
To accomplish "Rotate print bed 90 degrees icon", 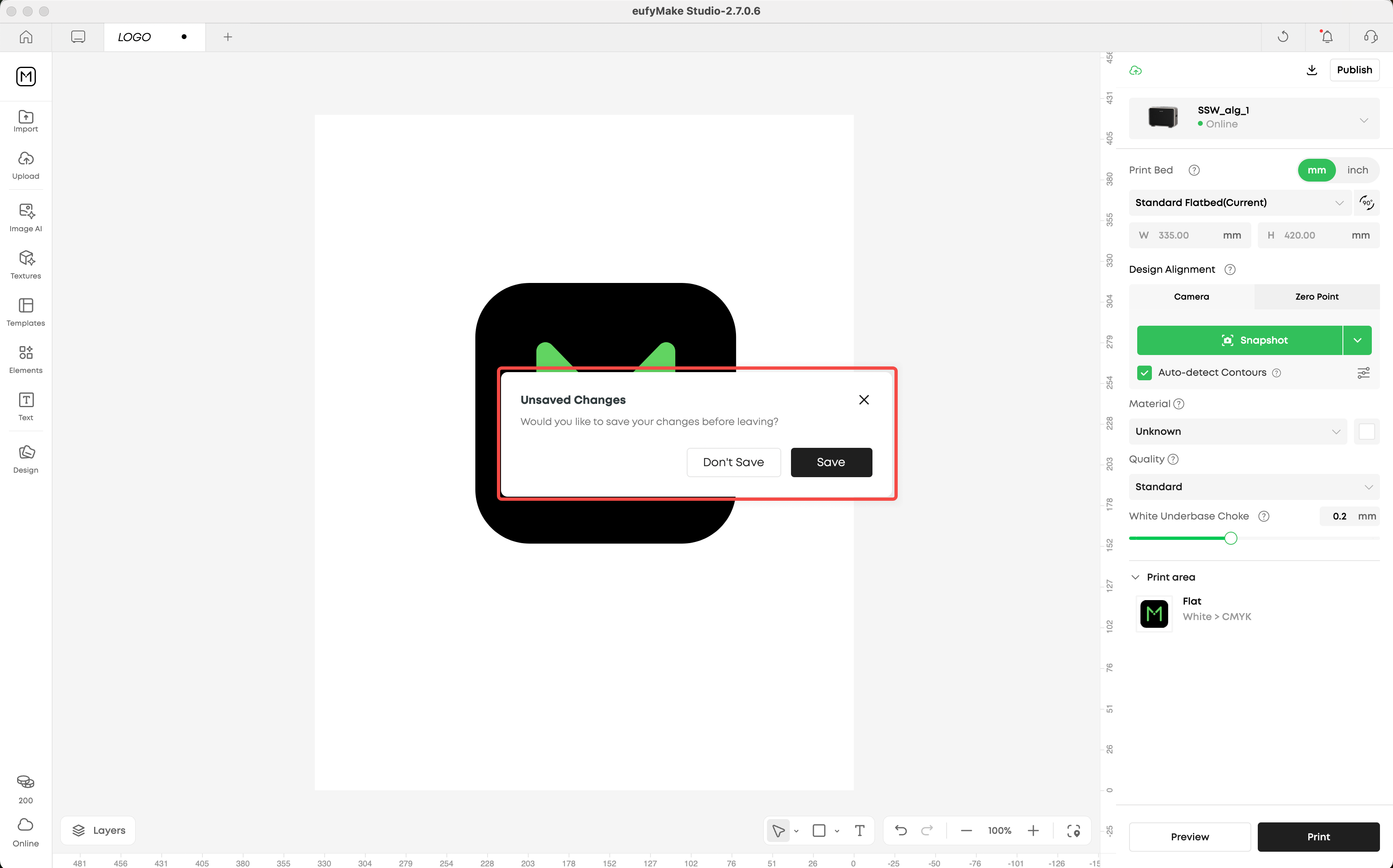I will click(1367, 203).
